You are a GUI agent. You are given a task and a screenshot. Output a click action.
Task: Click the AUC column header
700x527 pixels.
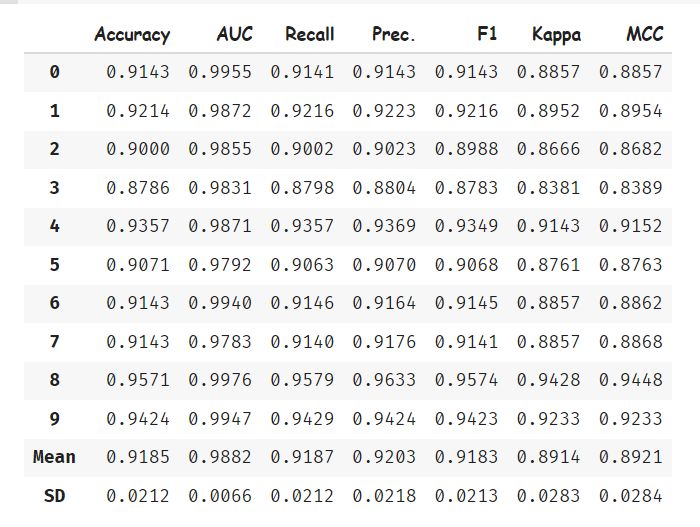(x=234, y=35)
